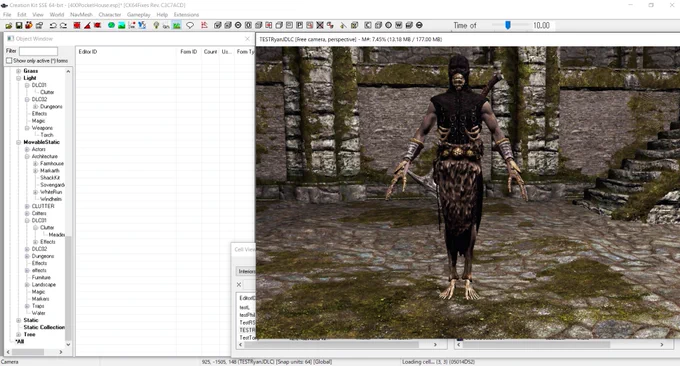Viewport: 680px width, 366px height.
Task: Toggle the 'On' toolbar button
Action: point(166,26)
